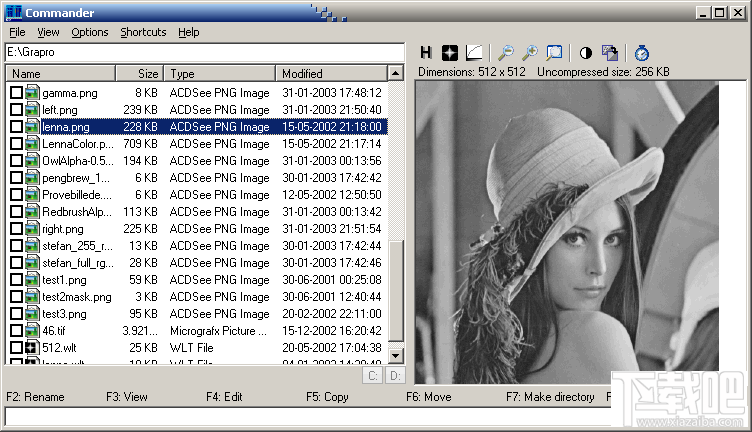Click the zoom-to-fit magnifier icon
This screenshot has width=752, height=432.
click(x=554, y=52)
